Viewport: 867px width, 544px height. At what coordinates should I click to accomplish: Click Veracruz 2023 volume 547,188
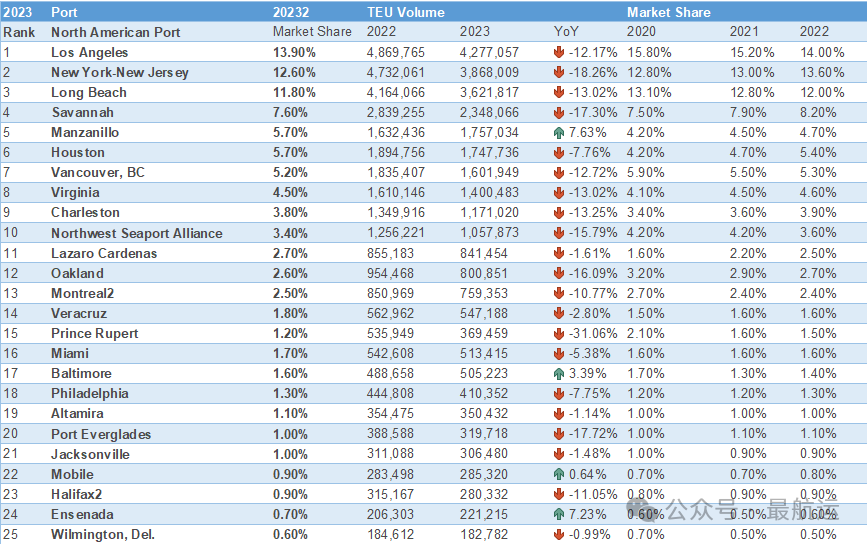pyautogui.click(x=484, y=313)
